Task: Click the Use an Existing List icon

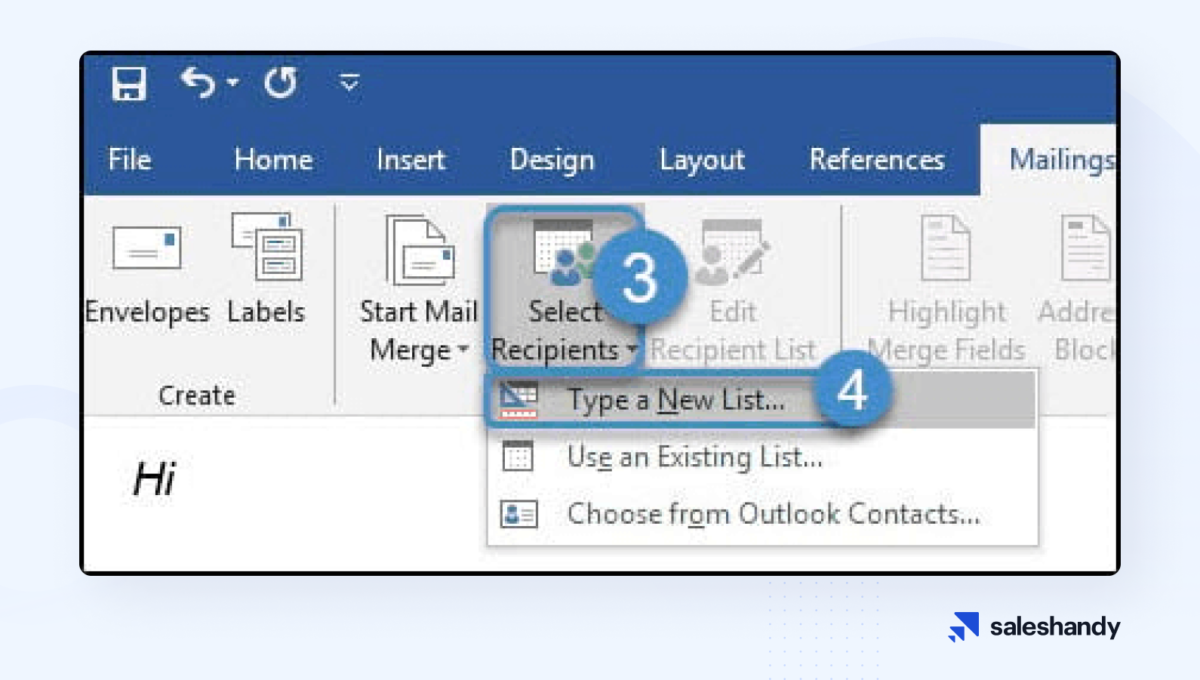Action: [518, 457]
